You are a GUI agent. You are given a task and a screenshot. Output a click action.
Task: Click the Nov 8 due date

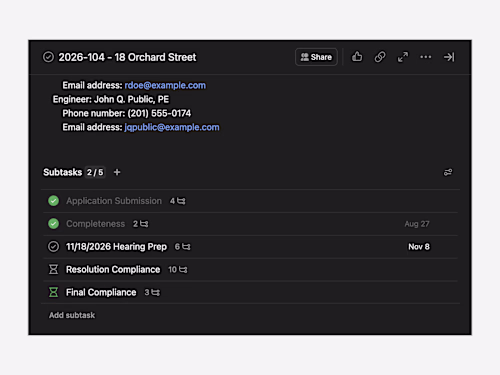pos(419,247)
